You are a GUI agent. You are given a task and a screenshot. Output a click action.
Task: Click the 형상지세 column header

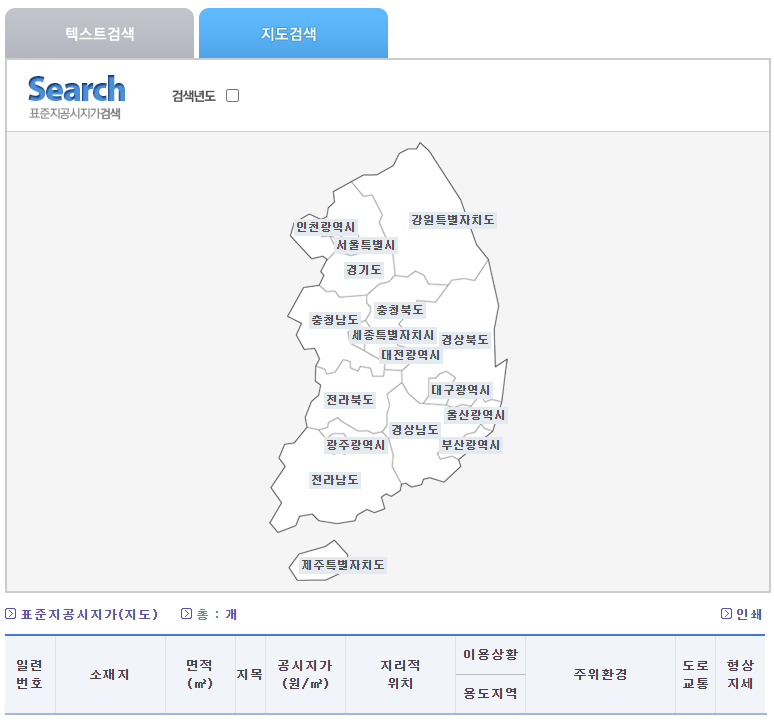[740, 674]
